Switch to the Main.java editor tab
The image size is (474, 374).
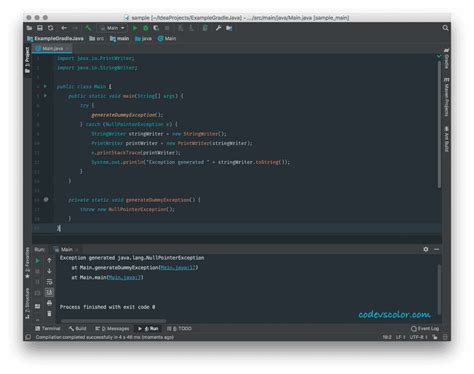[51, 49]
